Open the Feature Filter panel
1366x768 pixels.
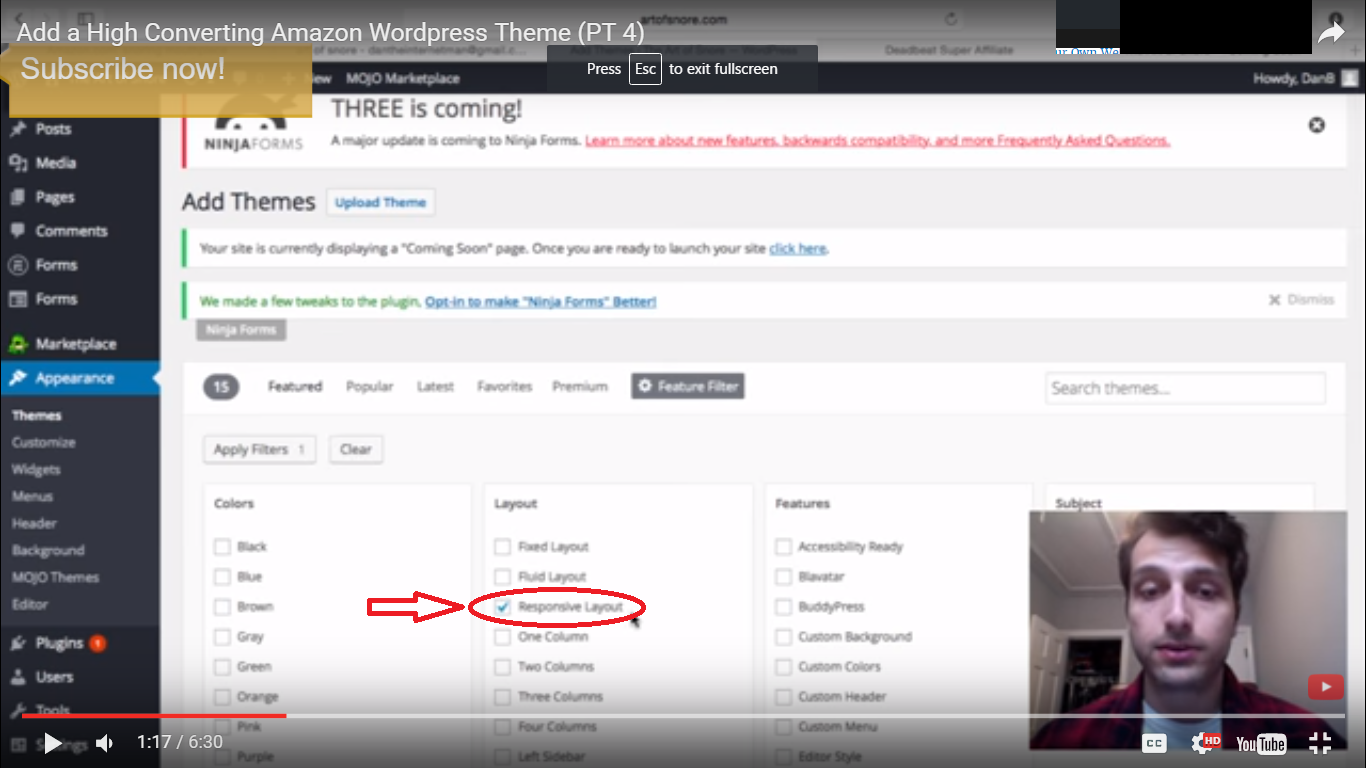point(687,386)
